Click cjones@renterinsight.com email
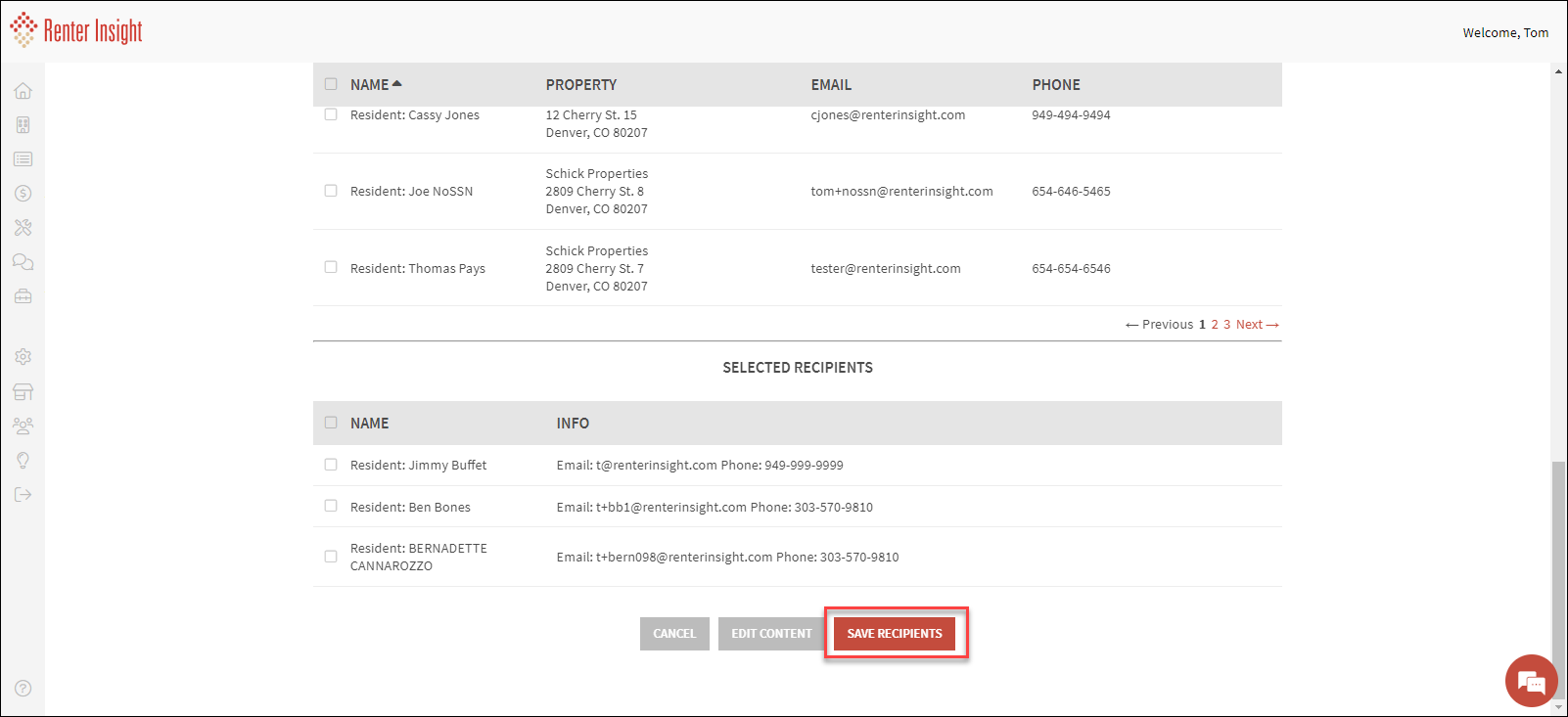 [888, 115]
